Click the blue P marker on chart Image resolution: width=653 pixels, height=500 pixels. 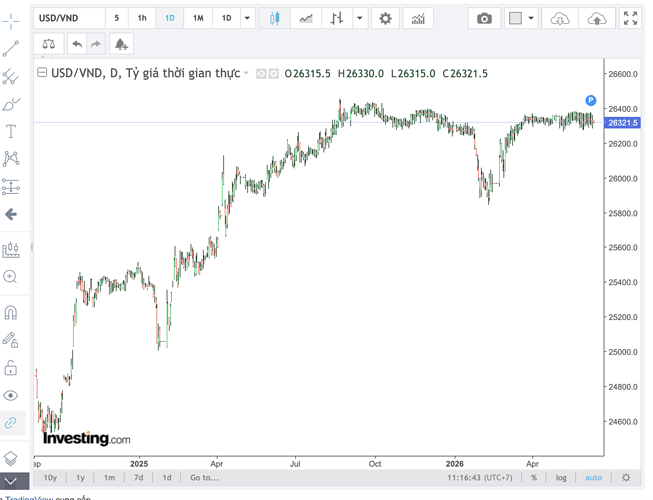pos(591,100)
